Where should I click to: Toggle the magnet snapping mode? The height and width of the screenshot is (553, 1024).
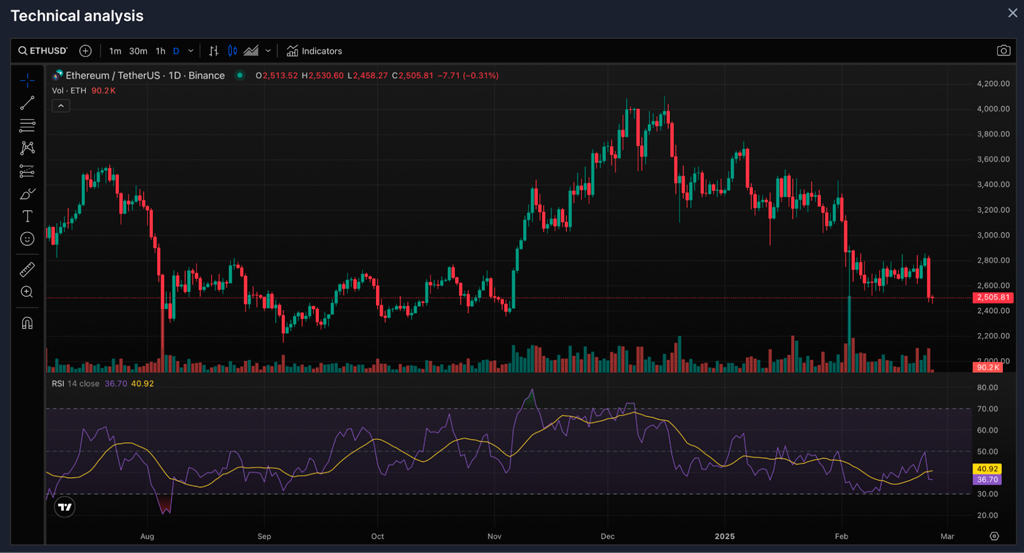(27, 323)
